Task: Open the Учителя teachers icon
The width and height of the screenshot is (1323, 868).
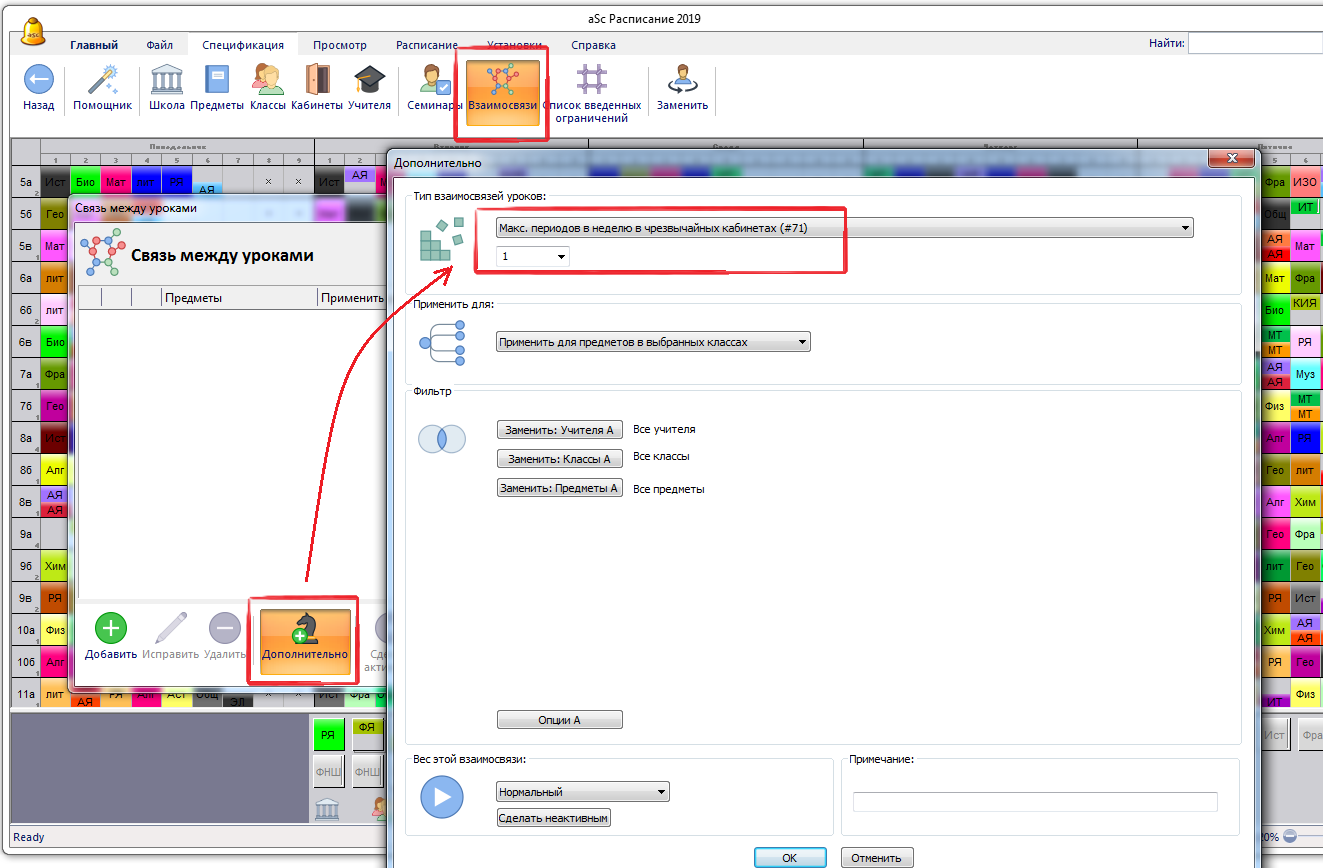Action: pyautogui.click(x=369, y=81)
